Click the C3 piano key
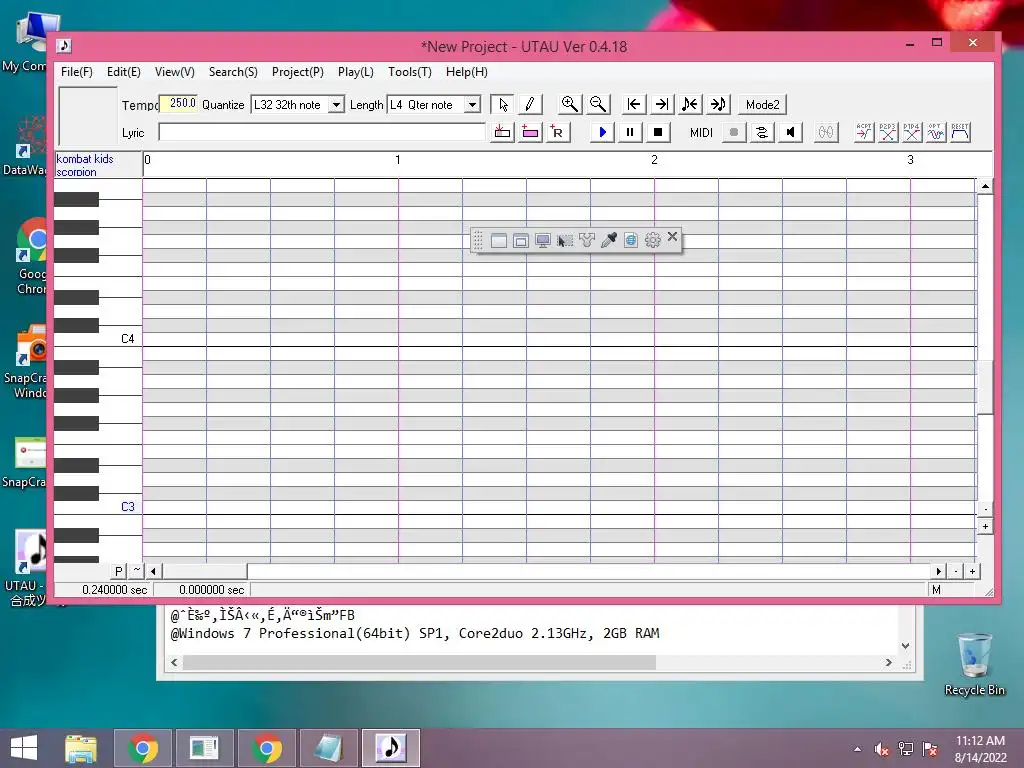Image resolution: width=1024 pixels, height=768 pixels. [98, 507]
